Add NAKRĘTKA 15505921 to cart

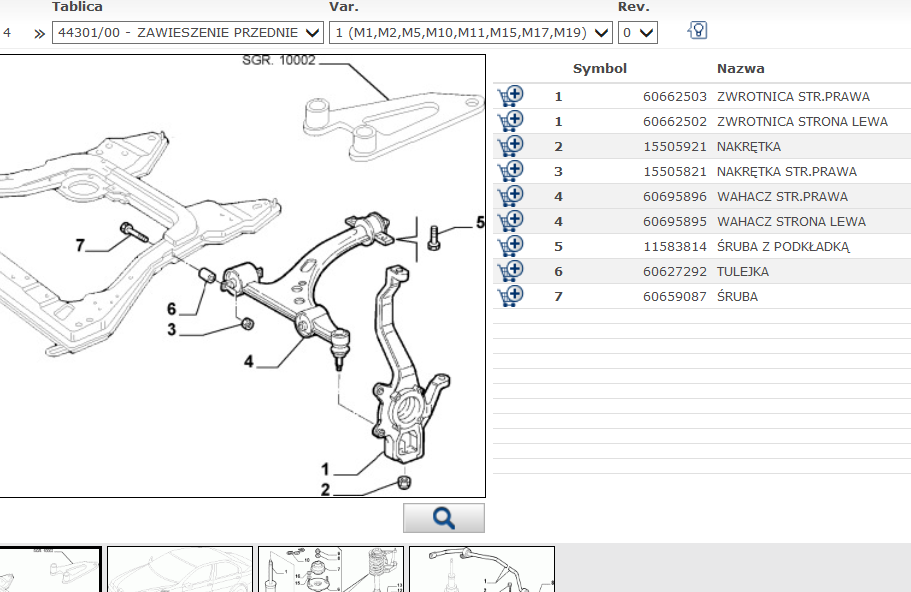point(510,146)
